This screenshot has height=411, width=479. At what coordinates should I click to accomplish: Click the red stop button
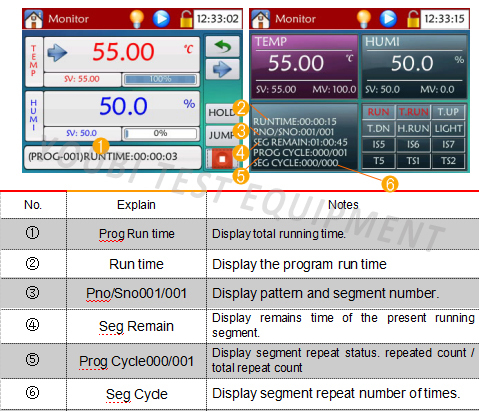point(222,159)
